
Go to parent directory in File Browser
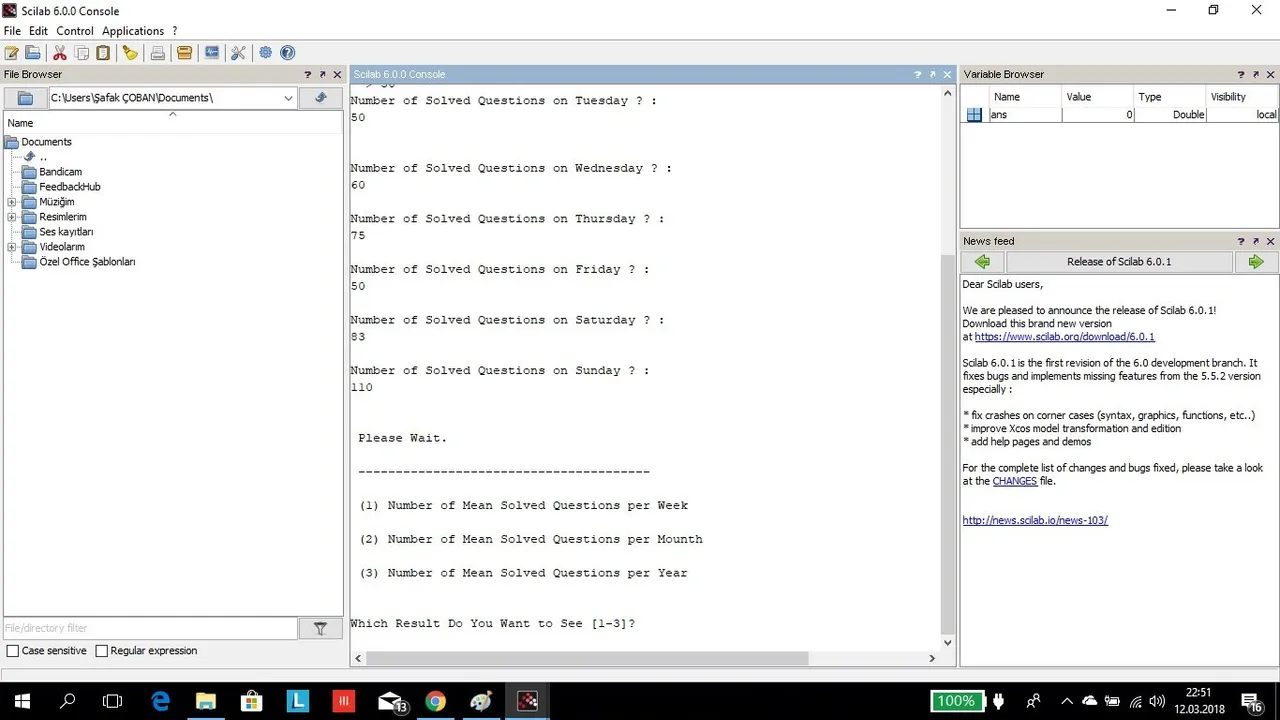click(x=320, y=98)
